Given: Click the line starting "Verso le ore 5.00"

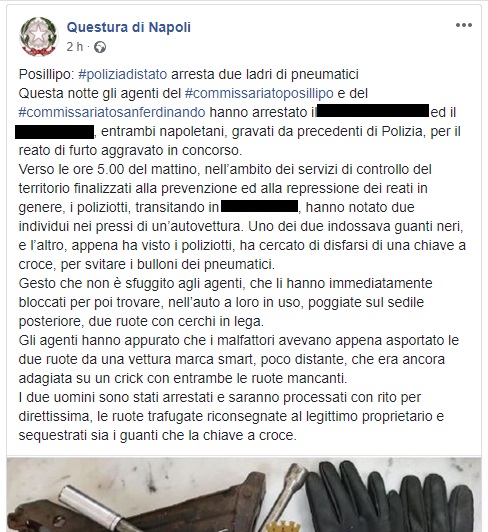Looking at the screenshot, I should pos(225,169).
